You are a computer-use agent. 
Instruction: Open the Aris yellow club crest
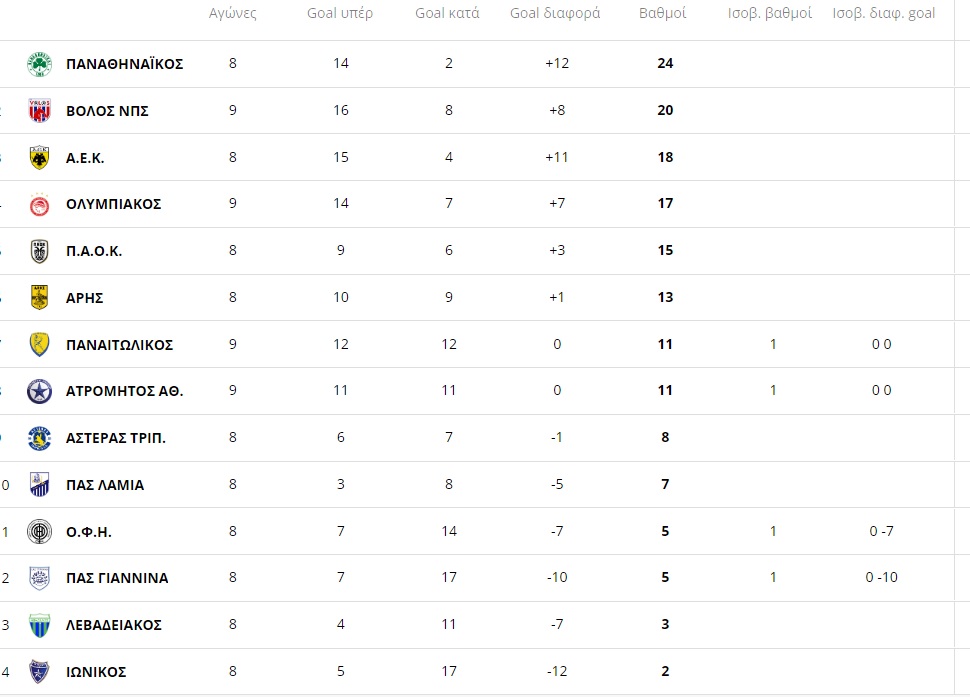point(39,297)
